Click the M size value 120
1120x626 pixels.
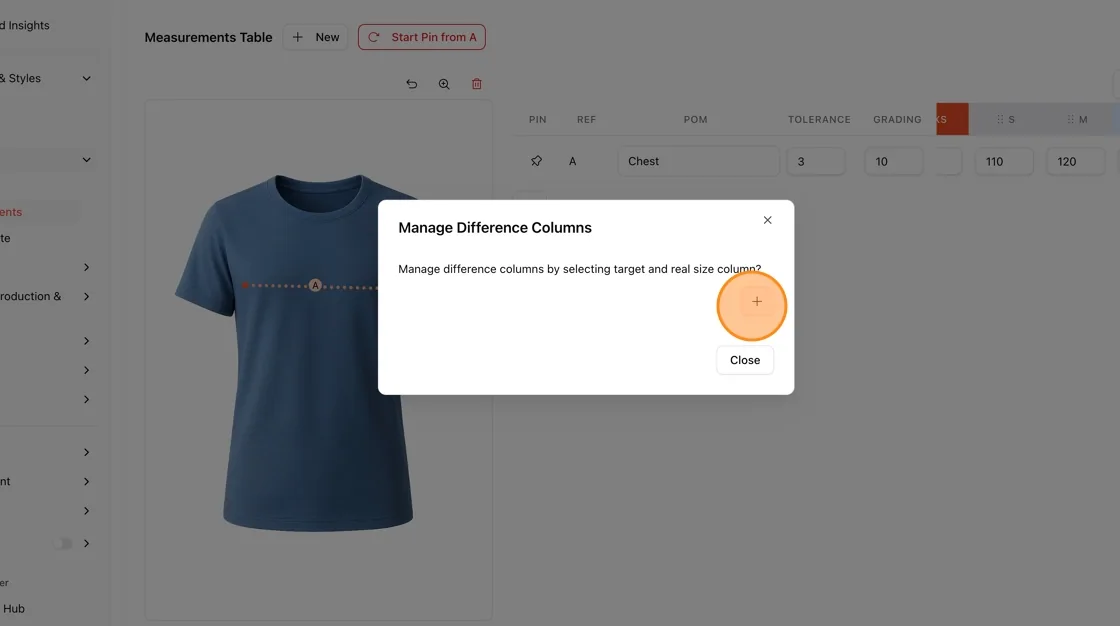point(1075,162)
